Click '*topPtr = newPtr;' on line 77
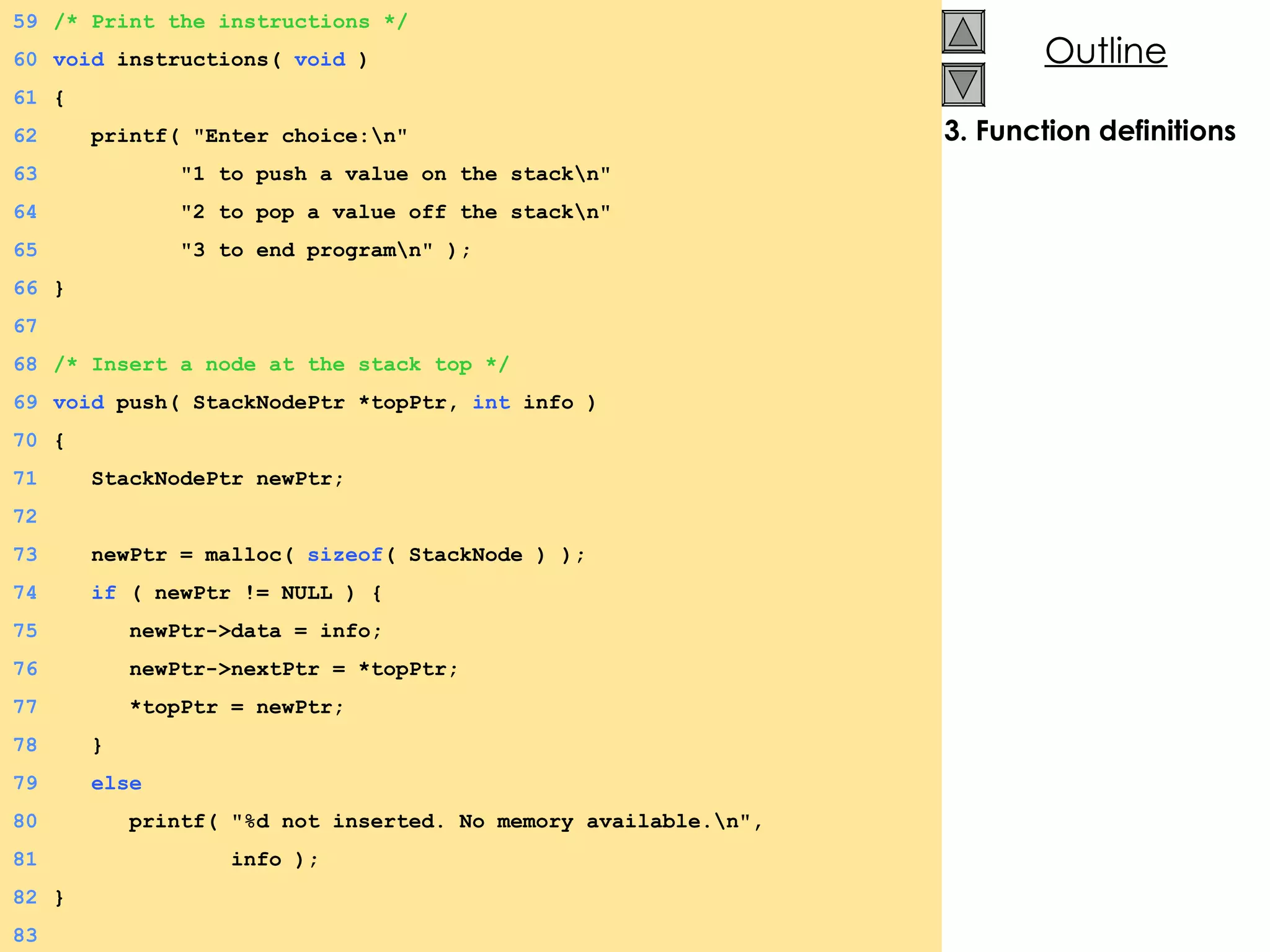The height and width of the screenshot is (952, 1270). click(x=236, y=707)
